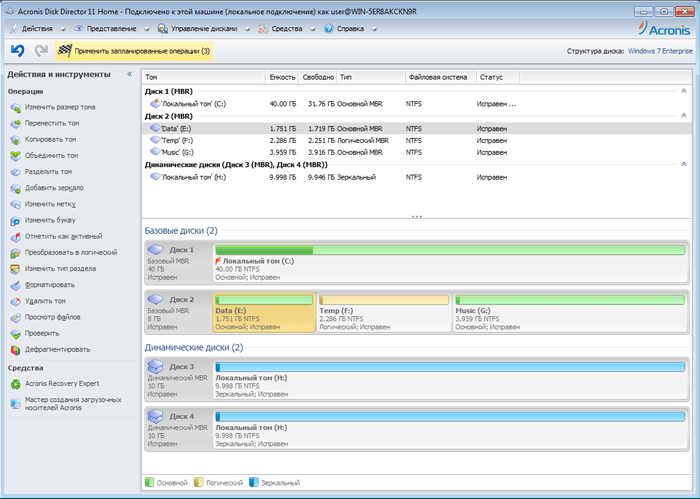Click the 'Изменить размер тома' icon
Screen dimensions: 700x499
(16, 108)
